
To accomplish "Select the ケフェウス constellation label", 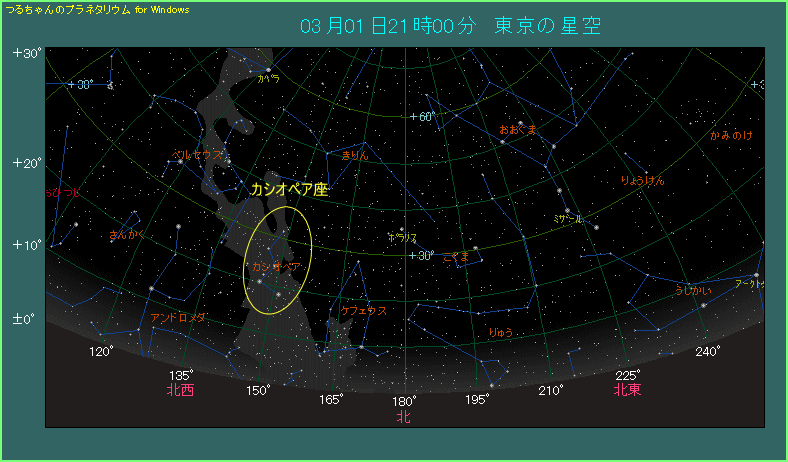I will tap(363, 311).
